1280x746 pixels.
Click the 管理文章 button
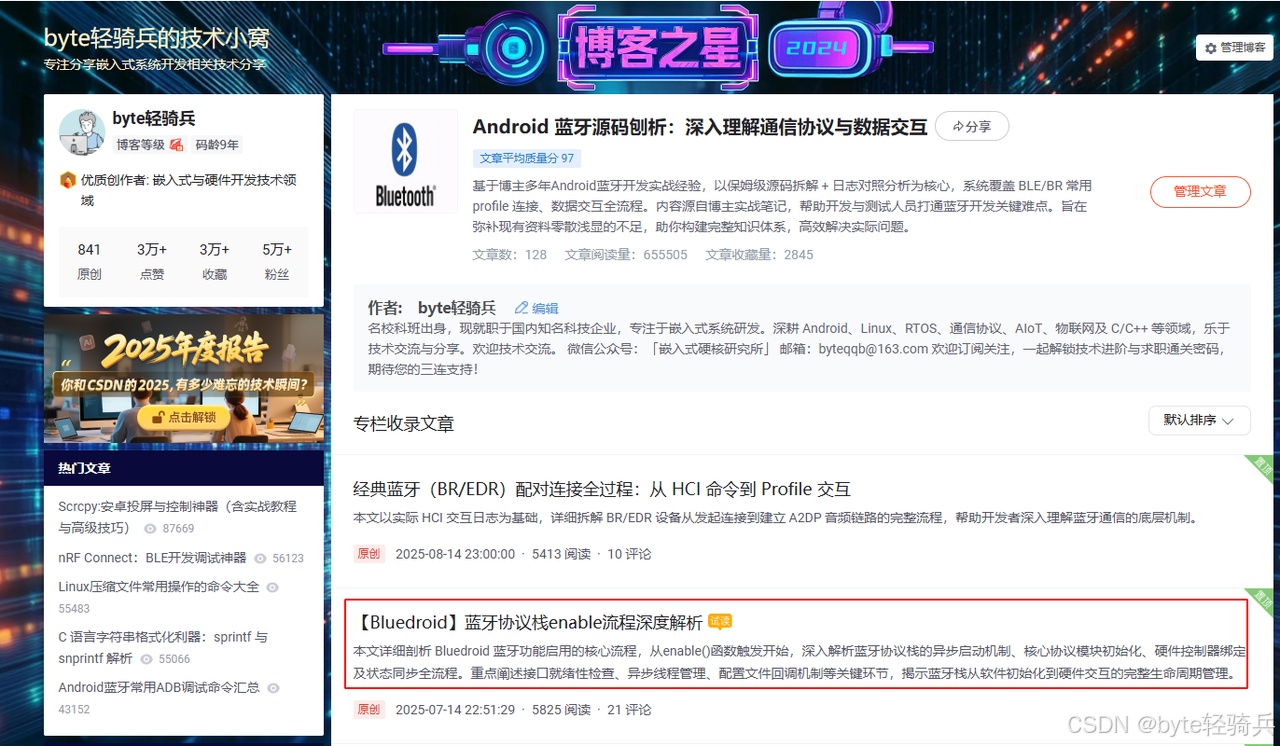pyautogui.click(x=1200, y=191)
